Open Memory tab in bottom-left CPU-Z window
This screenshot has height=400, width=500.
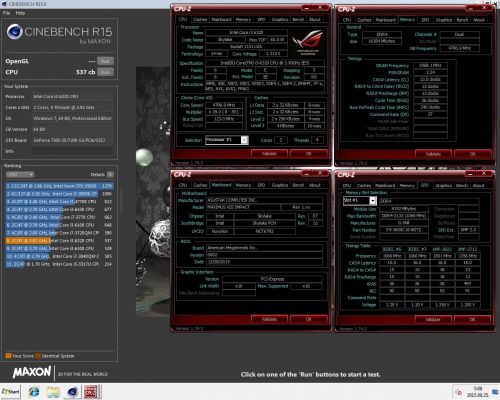click(243, 185)
